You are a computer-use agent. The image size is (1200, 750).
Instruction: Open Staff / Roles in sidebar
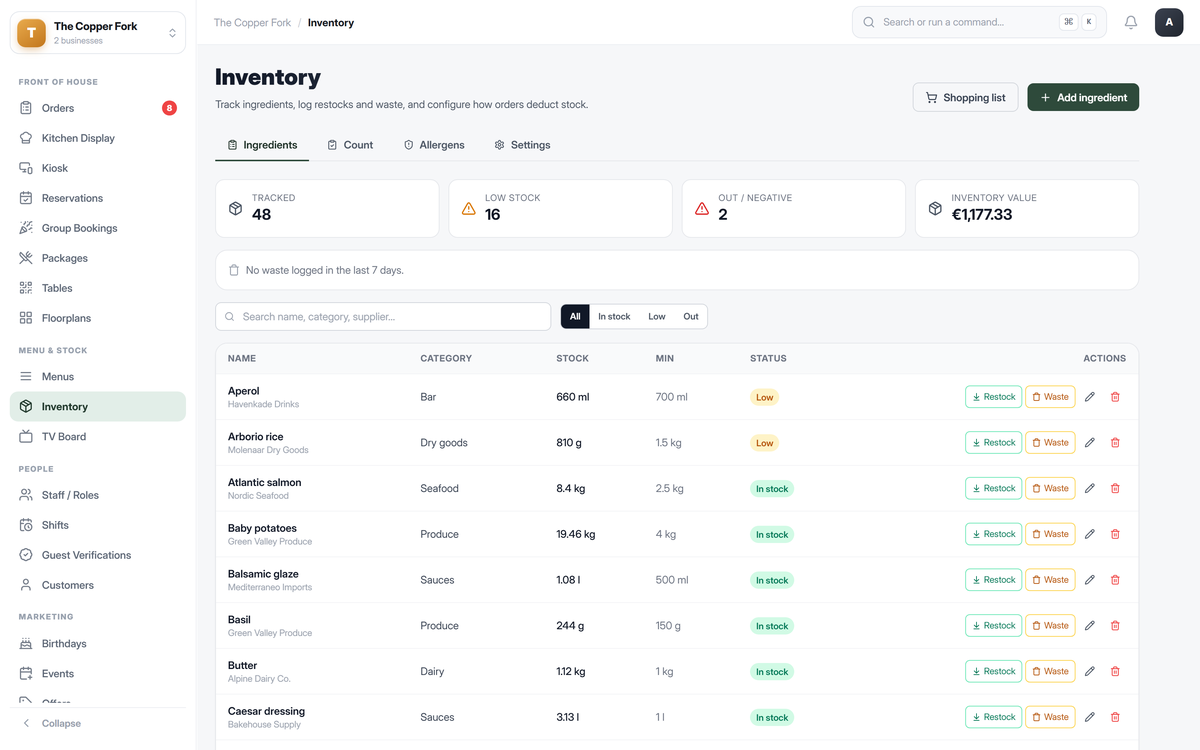(98, 495)
